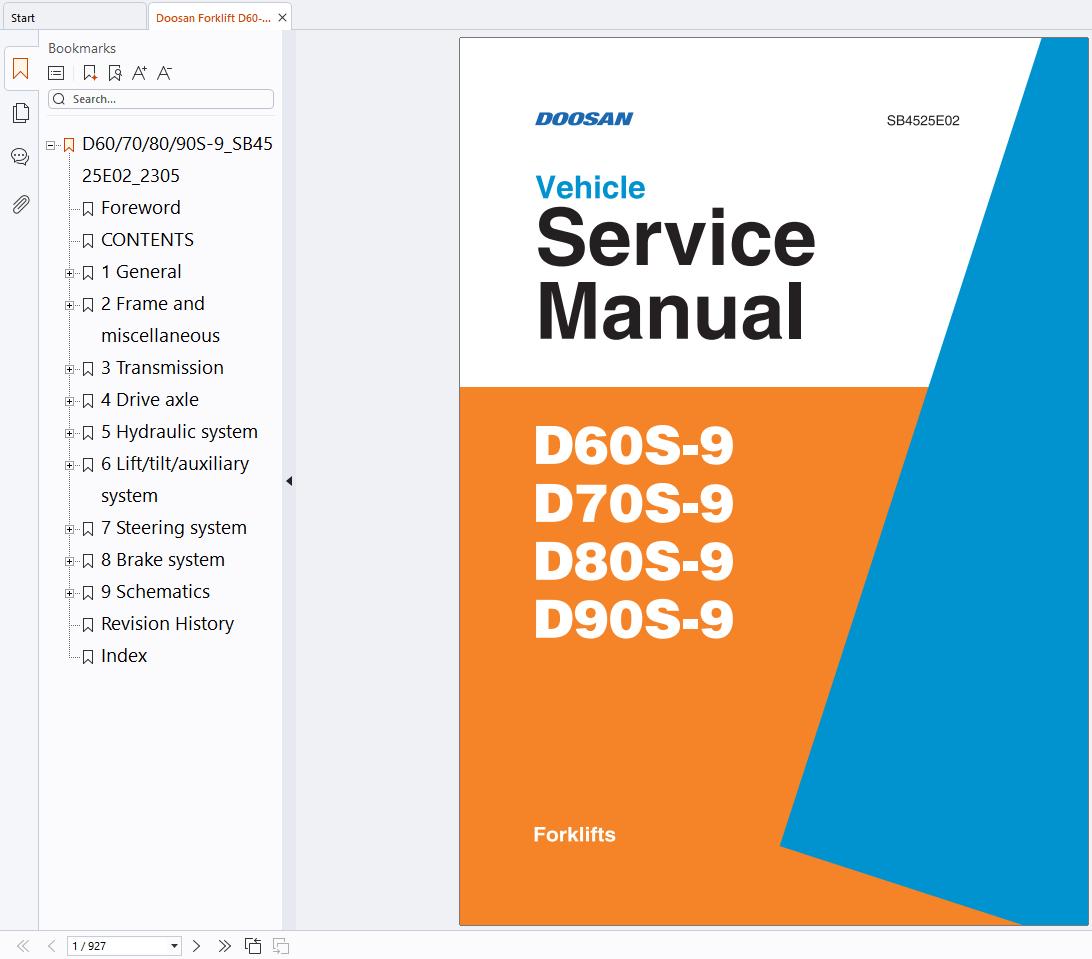The image size is (1092, 959).
Task: Expand the 9 Schematics bookmark
Action: [69, 593]
